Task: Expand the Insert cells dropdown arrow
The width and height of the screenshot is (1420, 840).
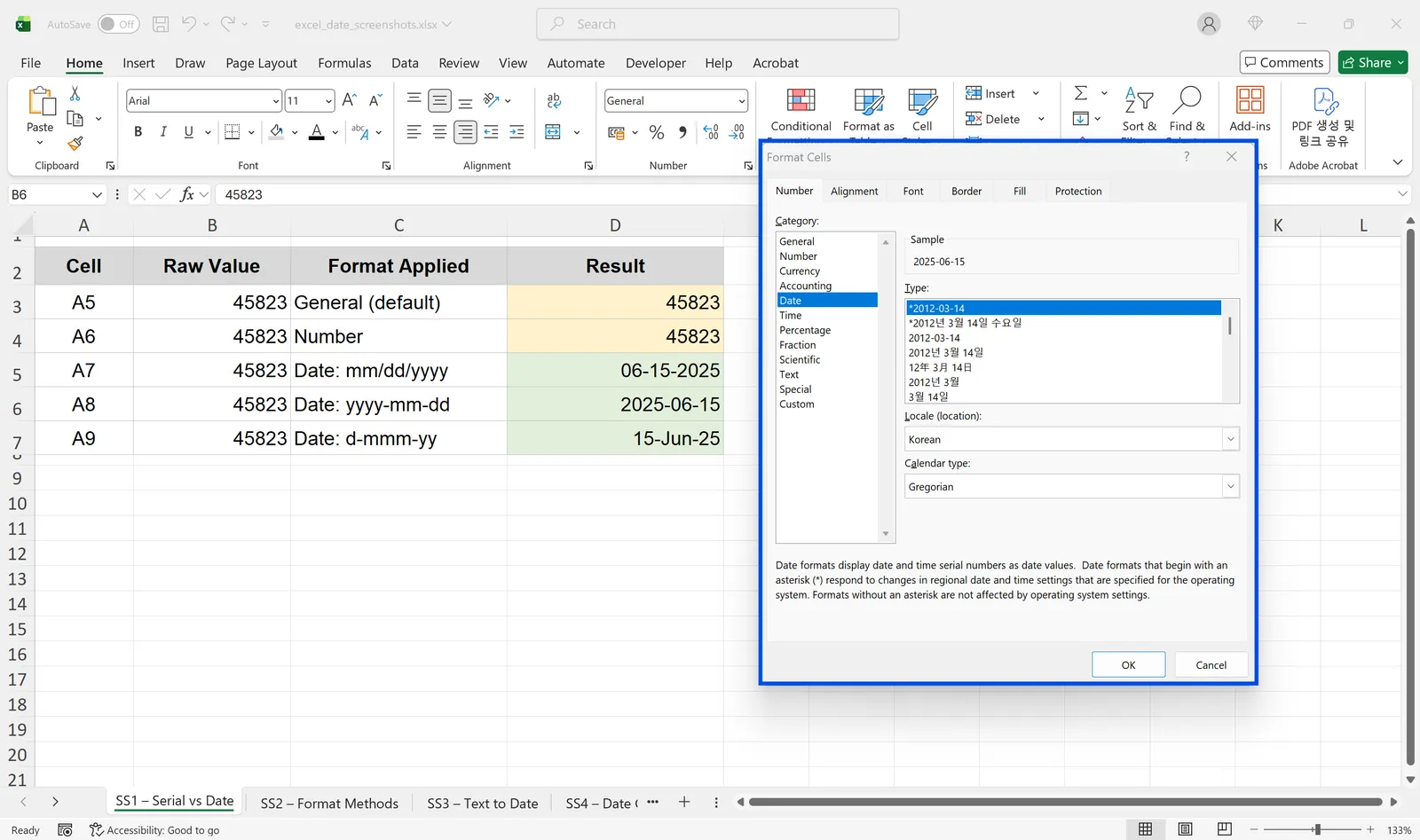Action: (x=1036, y=93)
